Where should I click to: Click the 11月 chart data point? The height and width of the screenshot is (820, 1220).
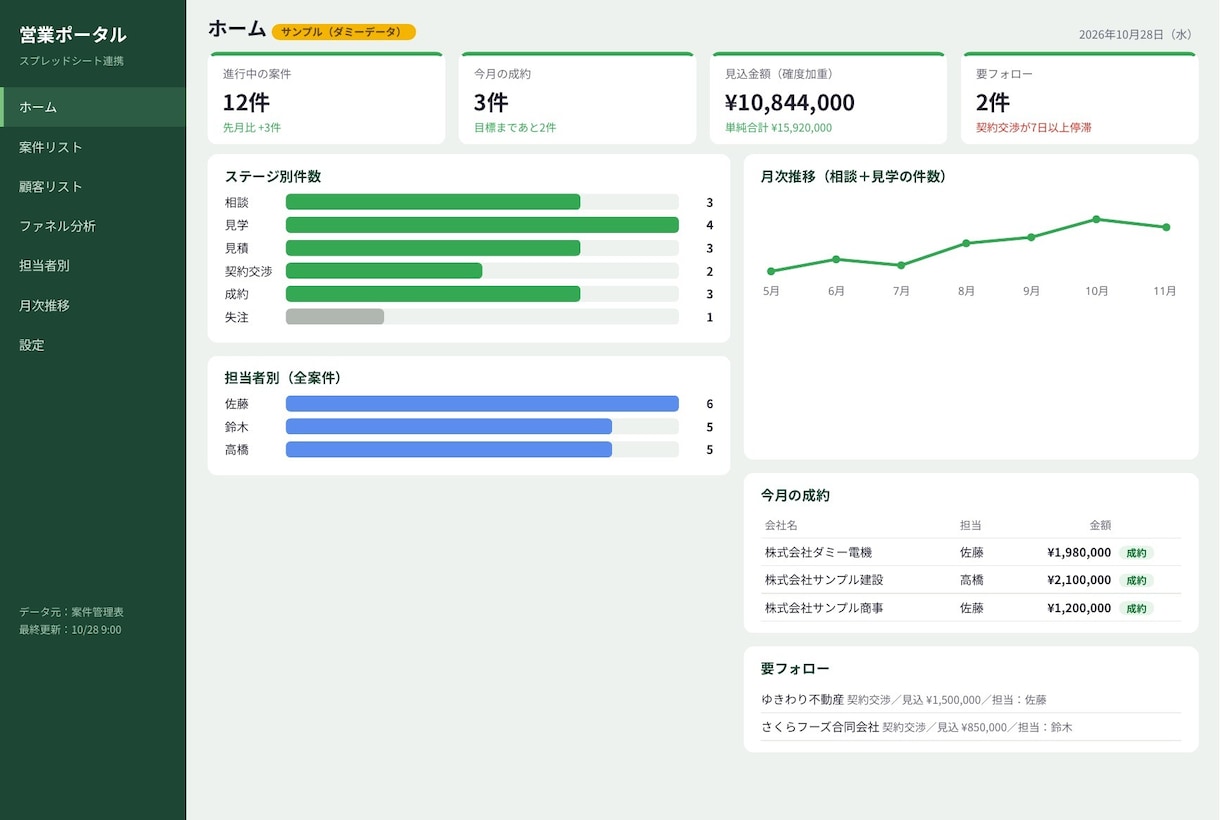1166,227
